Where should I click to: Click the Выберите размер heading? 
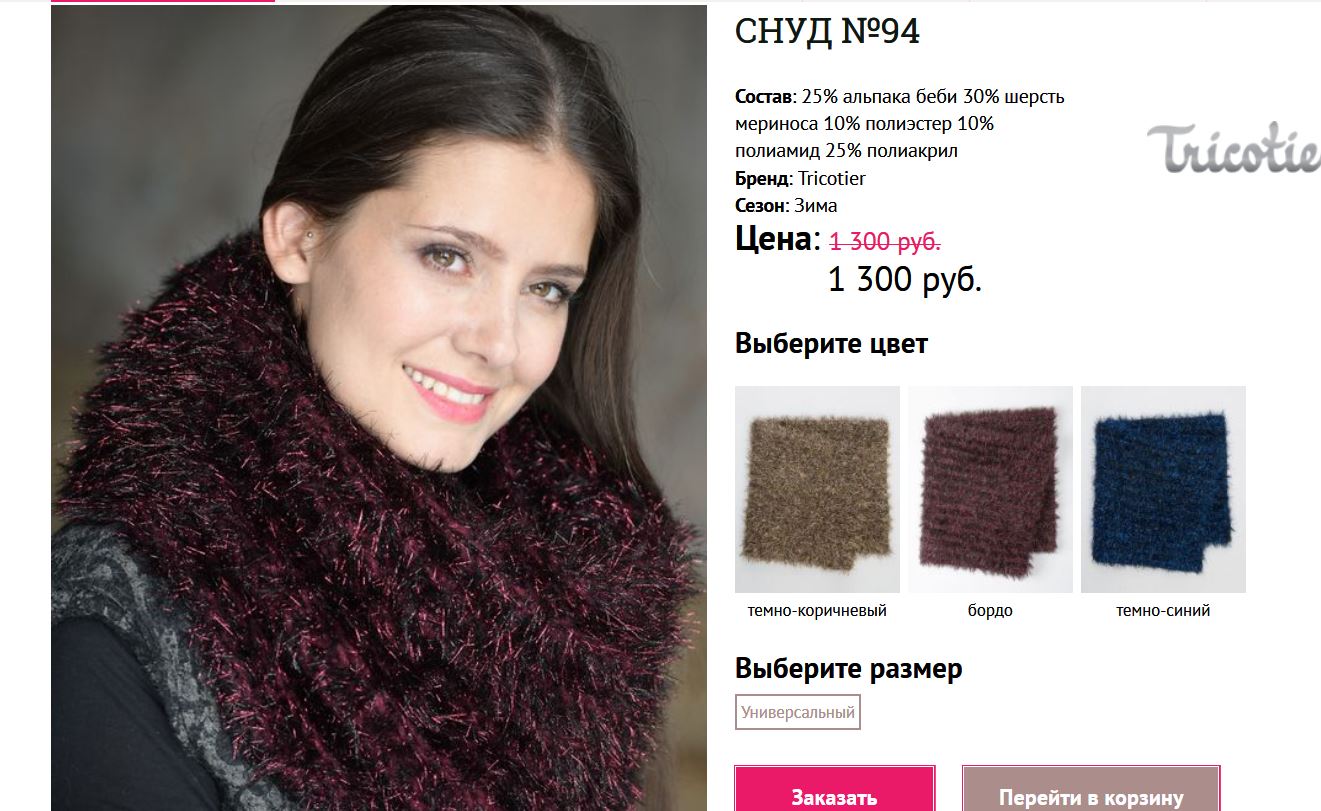pos(848,669)
